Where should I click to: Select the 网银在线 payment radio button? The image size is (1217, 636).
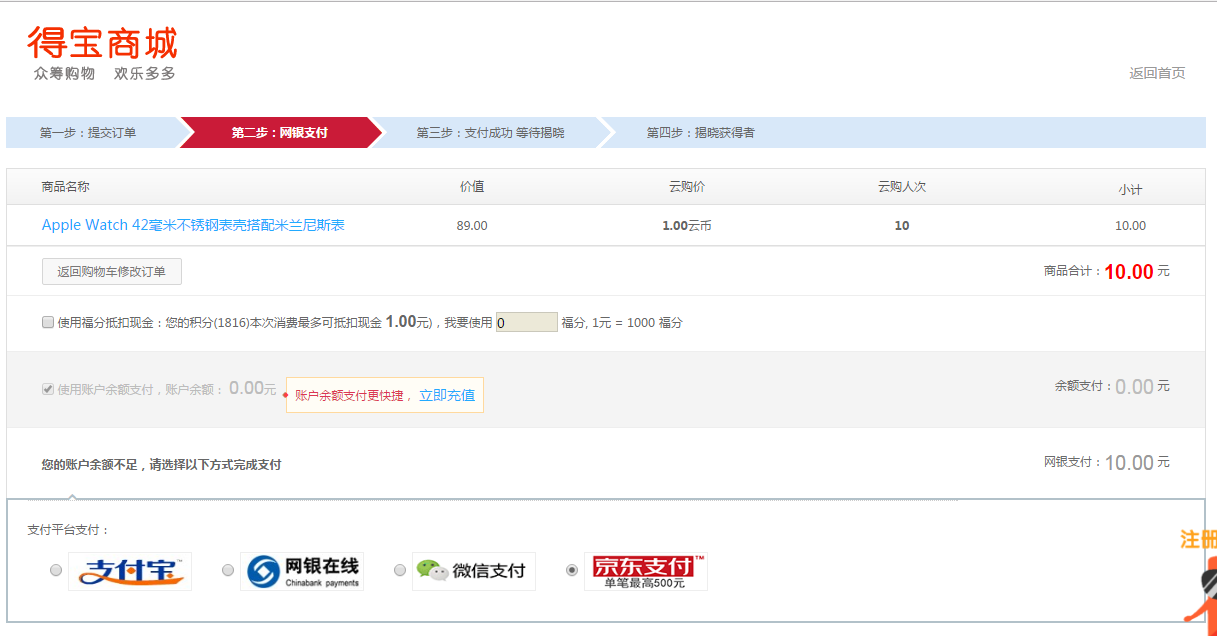coord(227,570)
